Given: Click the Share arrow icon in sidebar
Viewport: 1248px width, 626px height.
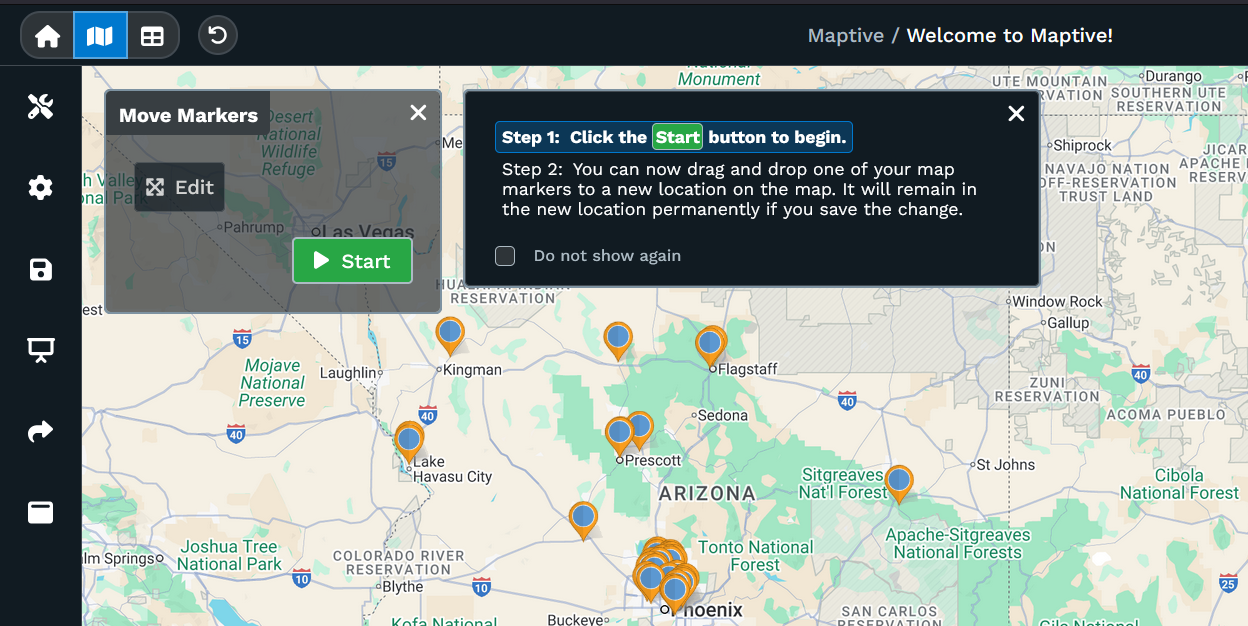Looking at the screenshot, I should 40,431.
